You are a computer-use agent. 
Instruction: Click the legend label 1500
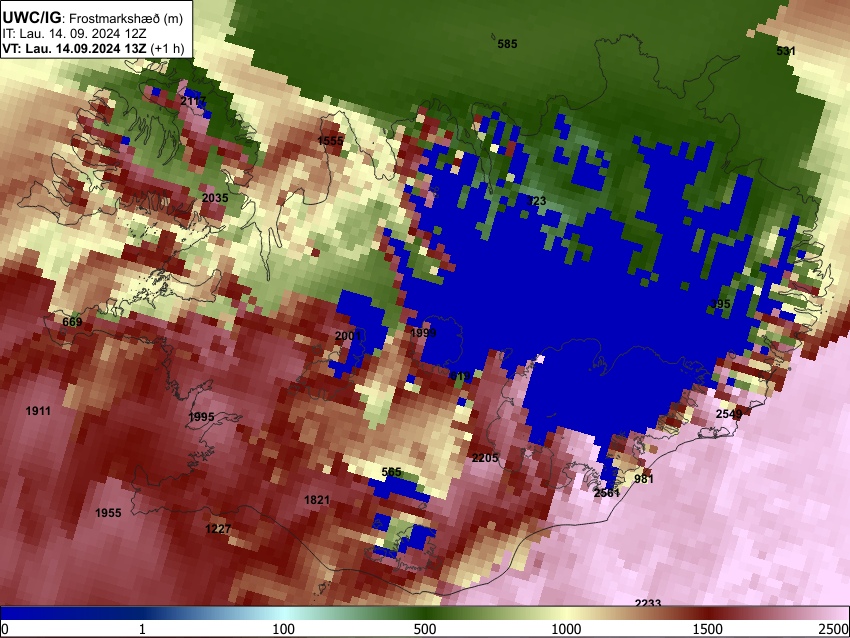tap(707, 629)
